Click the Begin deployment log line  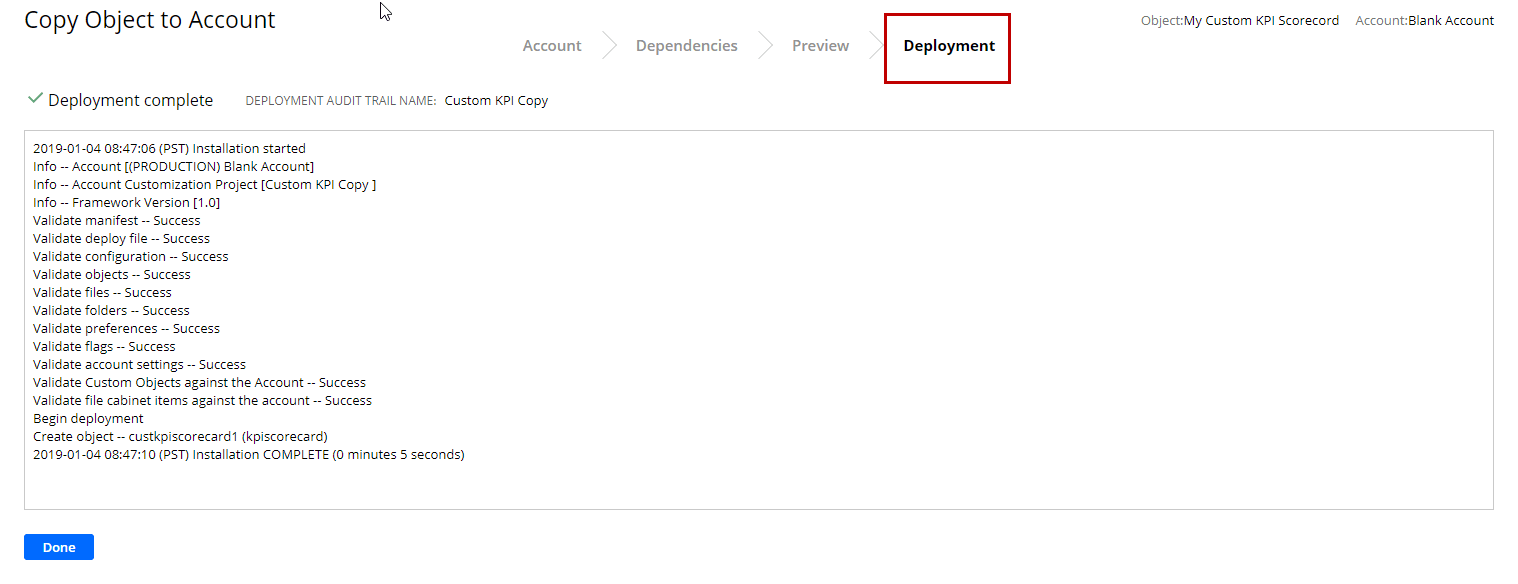[x=88, y=419]
